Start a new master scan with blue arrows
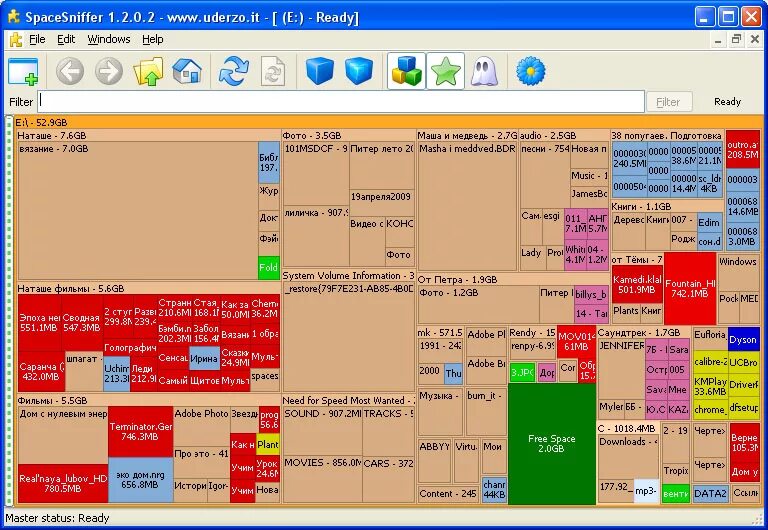 point(234,72)
